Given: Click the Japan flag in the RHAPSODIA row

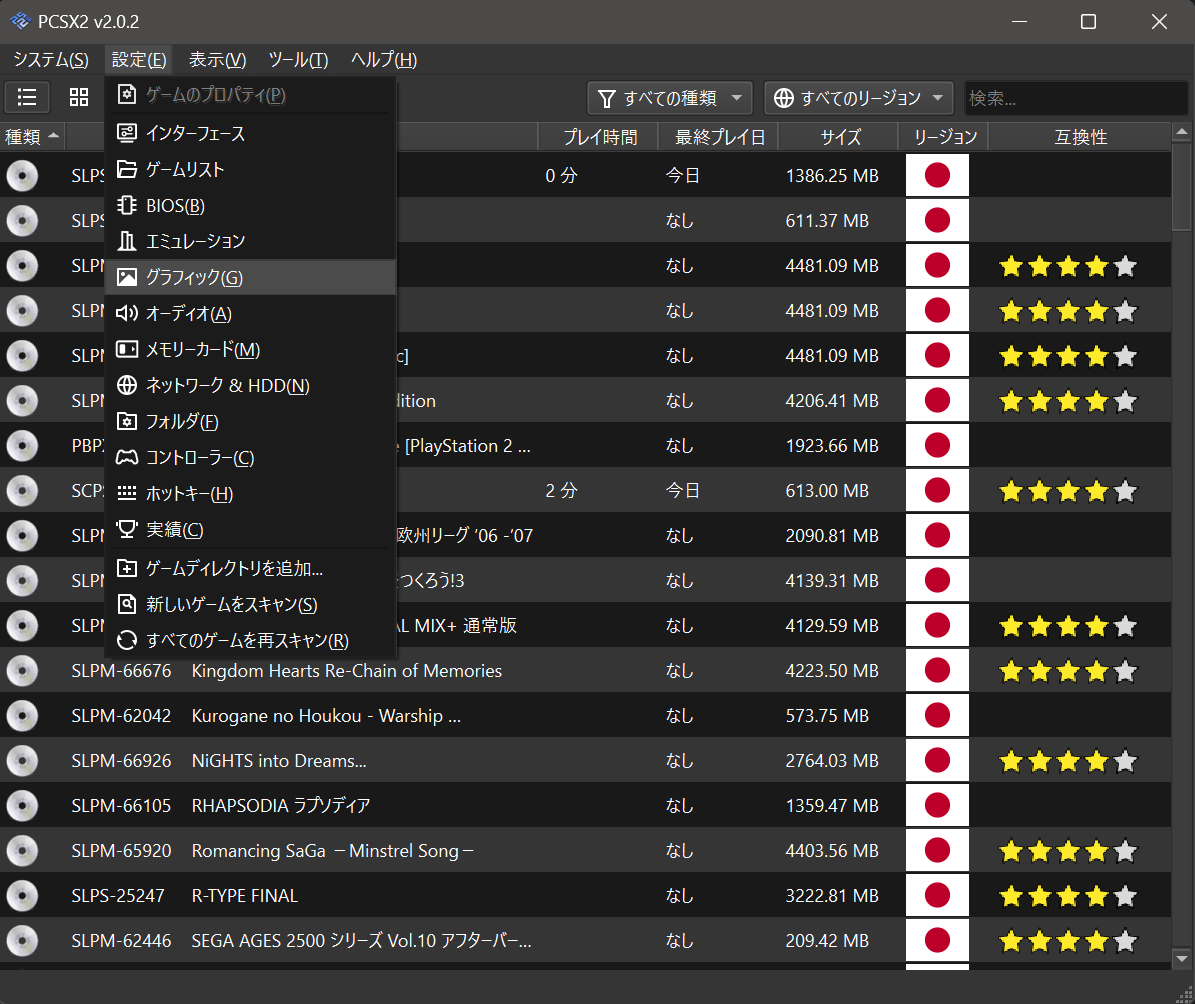Looking at the screenshot, I should (937, 805).
